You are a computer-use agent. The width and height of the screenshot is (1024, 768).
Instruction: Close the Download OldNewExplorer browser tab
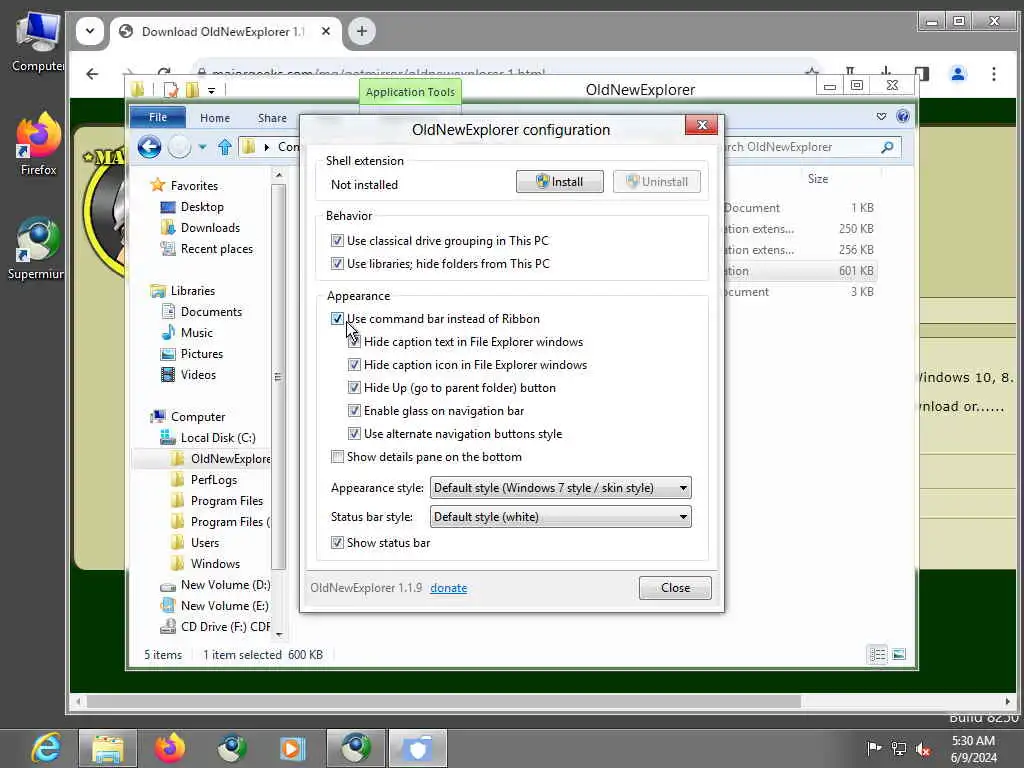coord(325,31)
